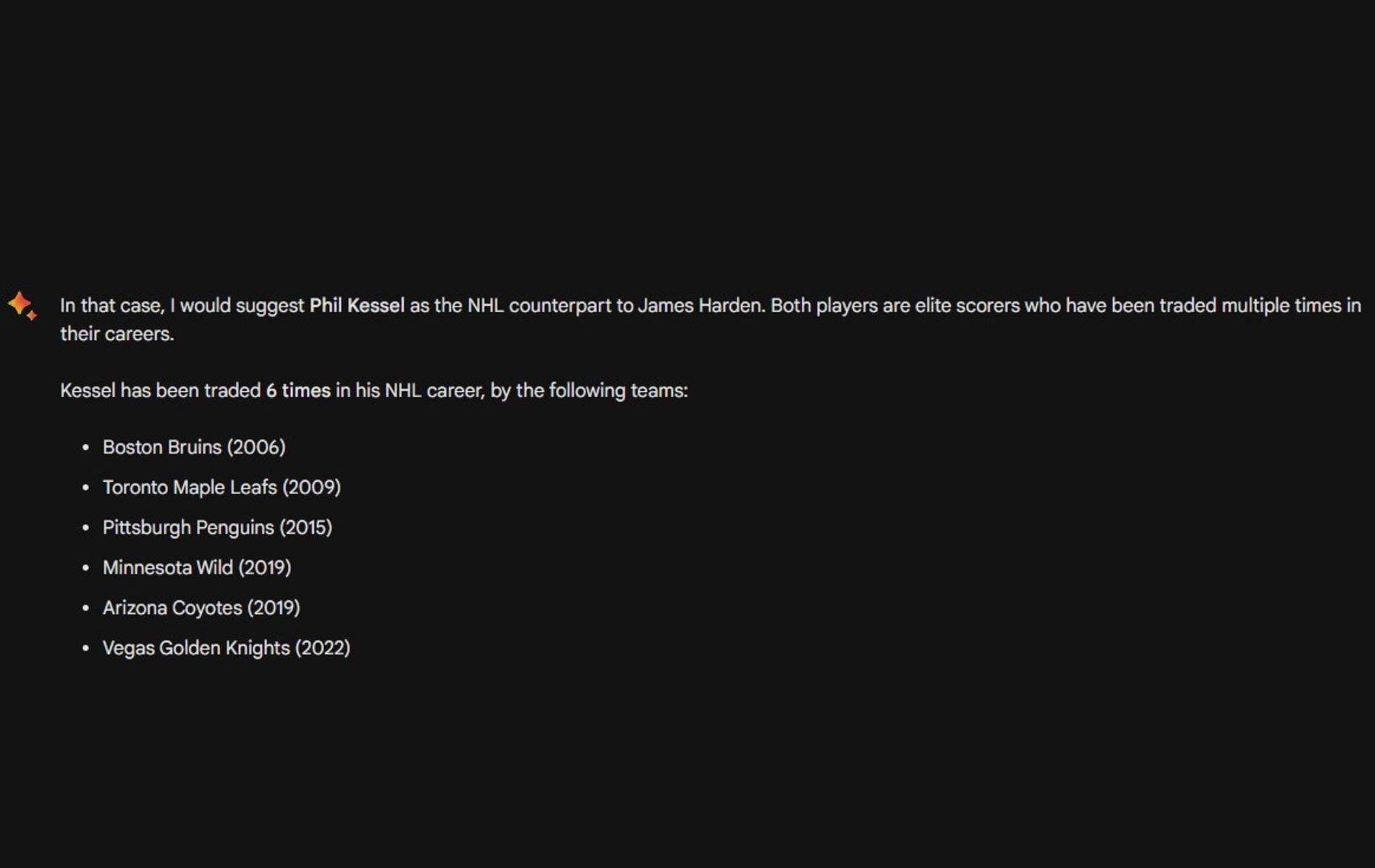Click the name James Harden in the response
Viewport: 1375px width, 868px height.
coord(700,305)
